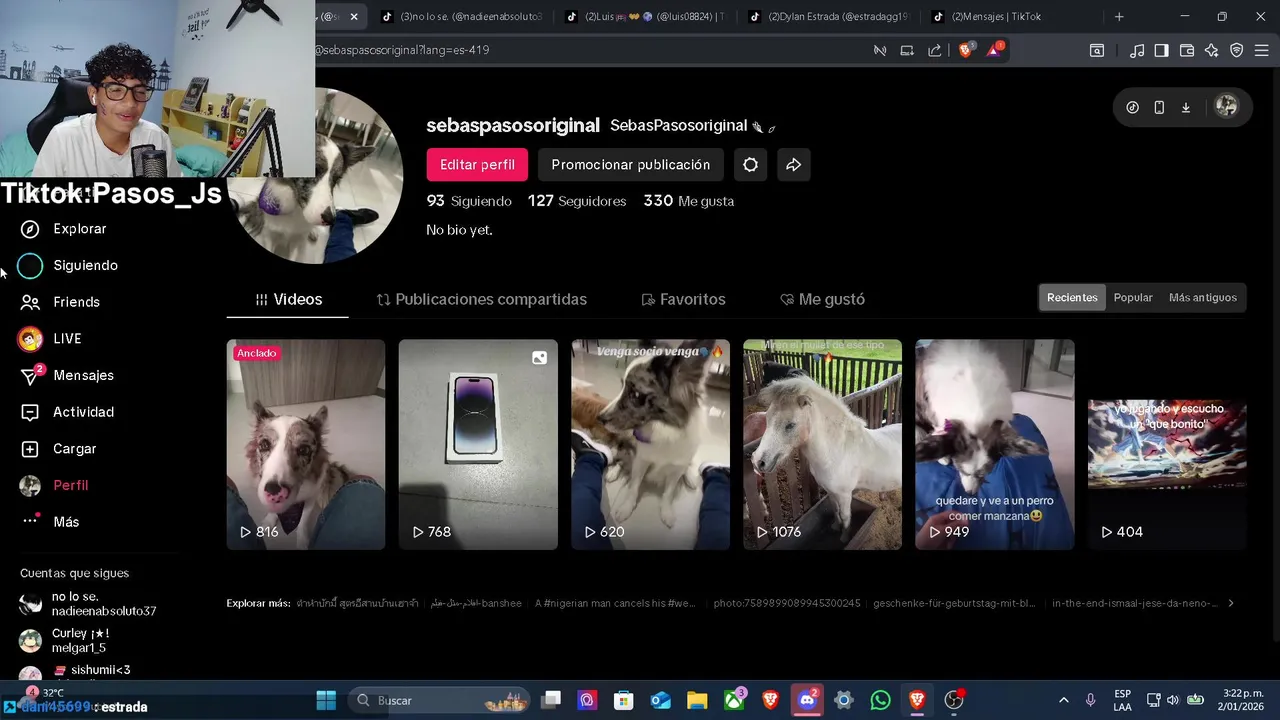Open the Windows Start menu

(326, 700)
